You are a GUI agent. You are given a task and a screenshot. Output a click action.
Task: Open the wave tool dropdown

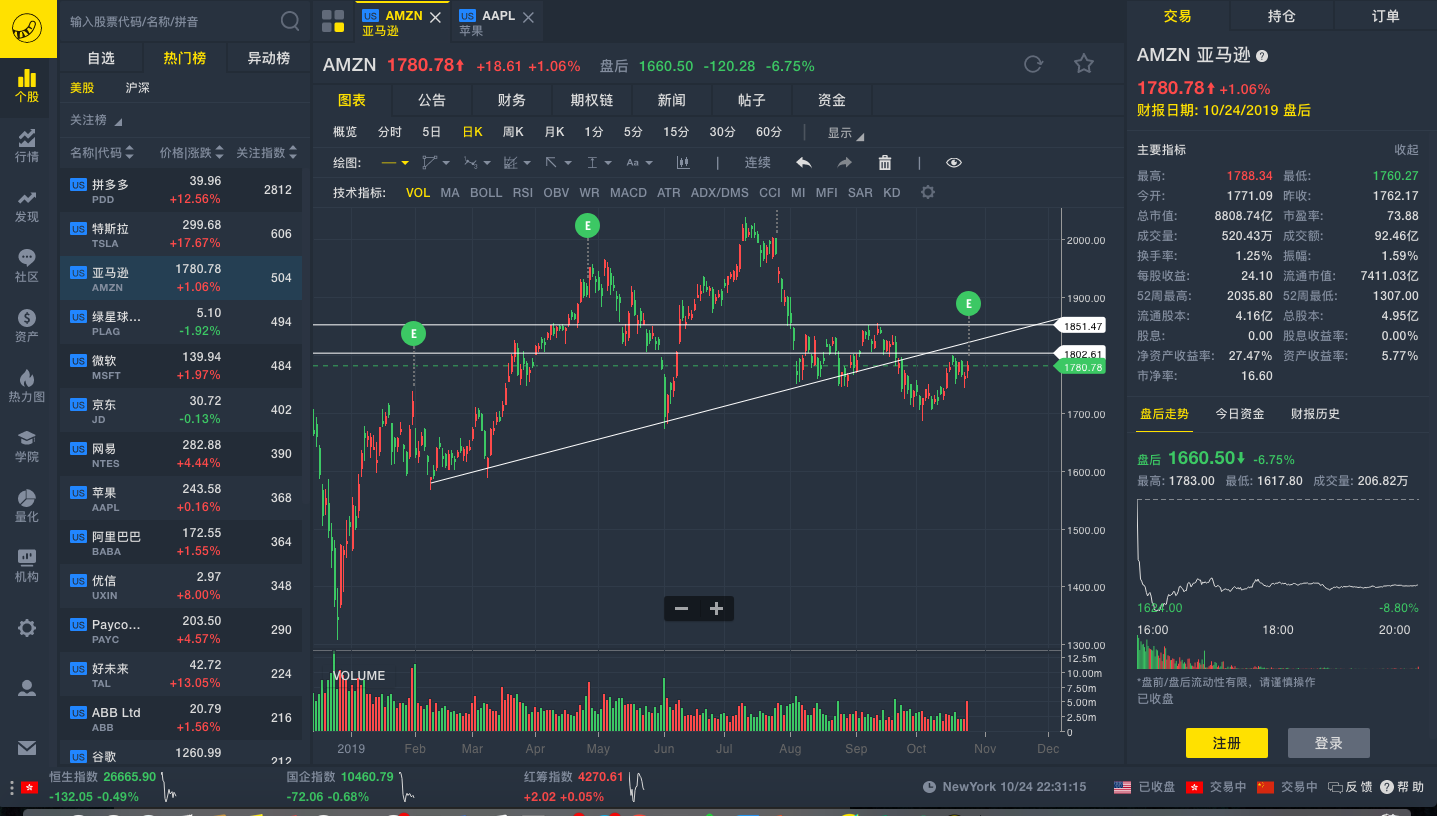(478, 162)
